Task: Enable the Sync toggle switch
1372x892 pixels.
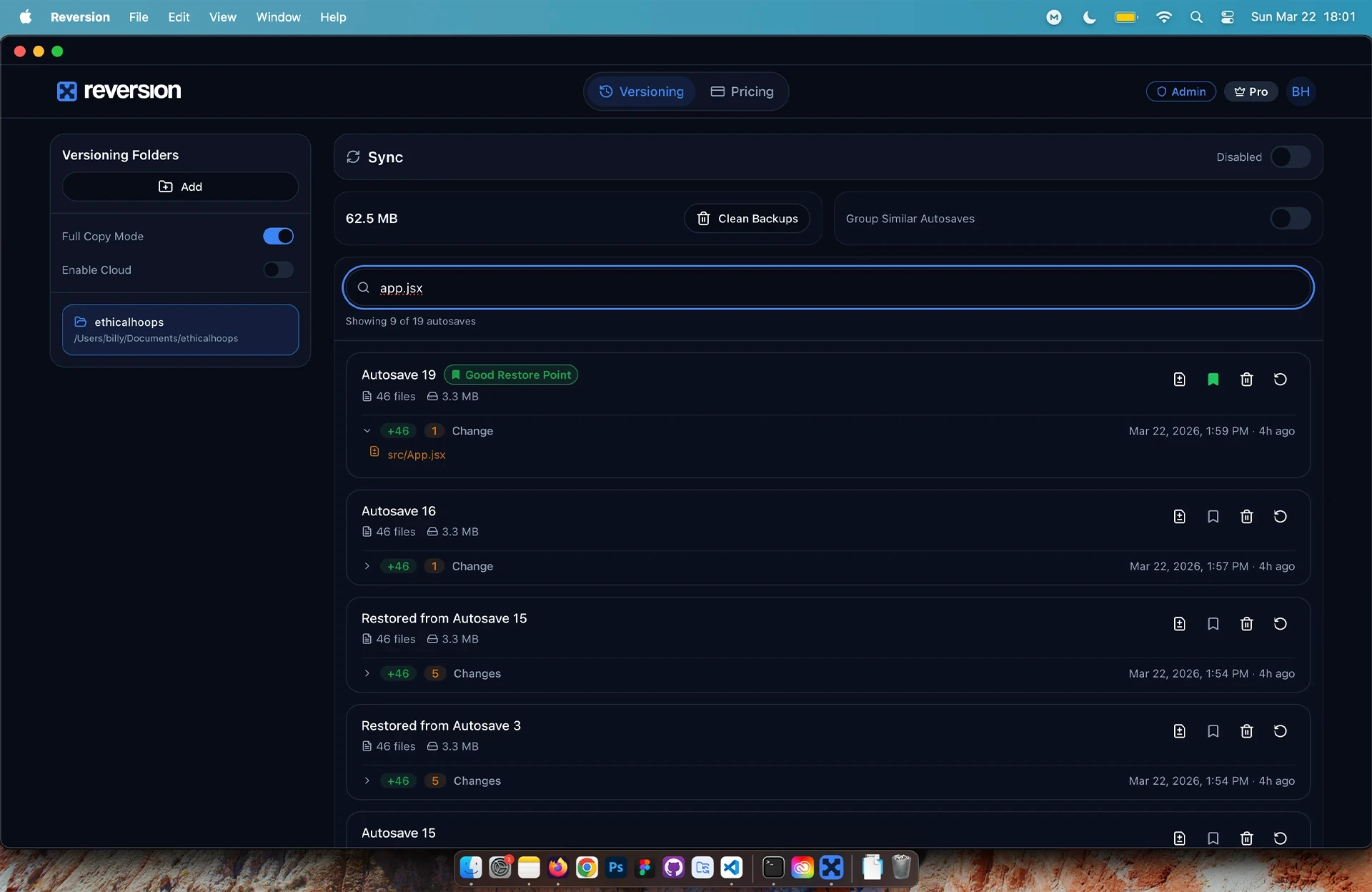Action: 1290,157
